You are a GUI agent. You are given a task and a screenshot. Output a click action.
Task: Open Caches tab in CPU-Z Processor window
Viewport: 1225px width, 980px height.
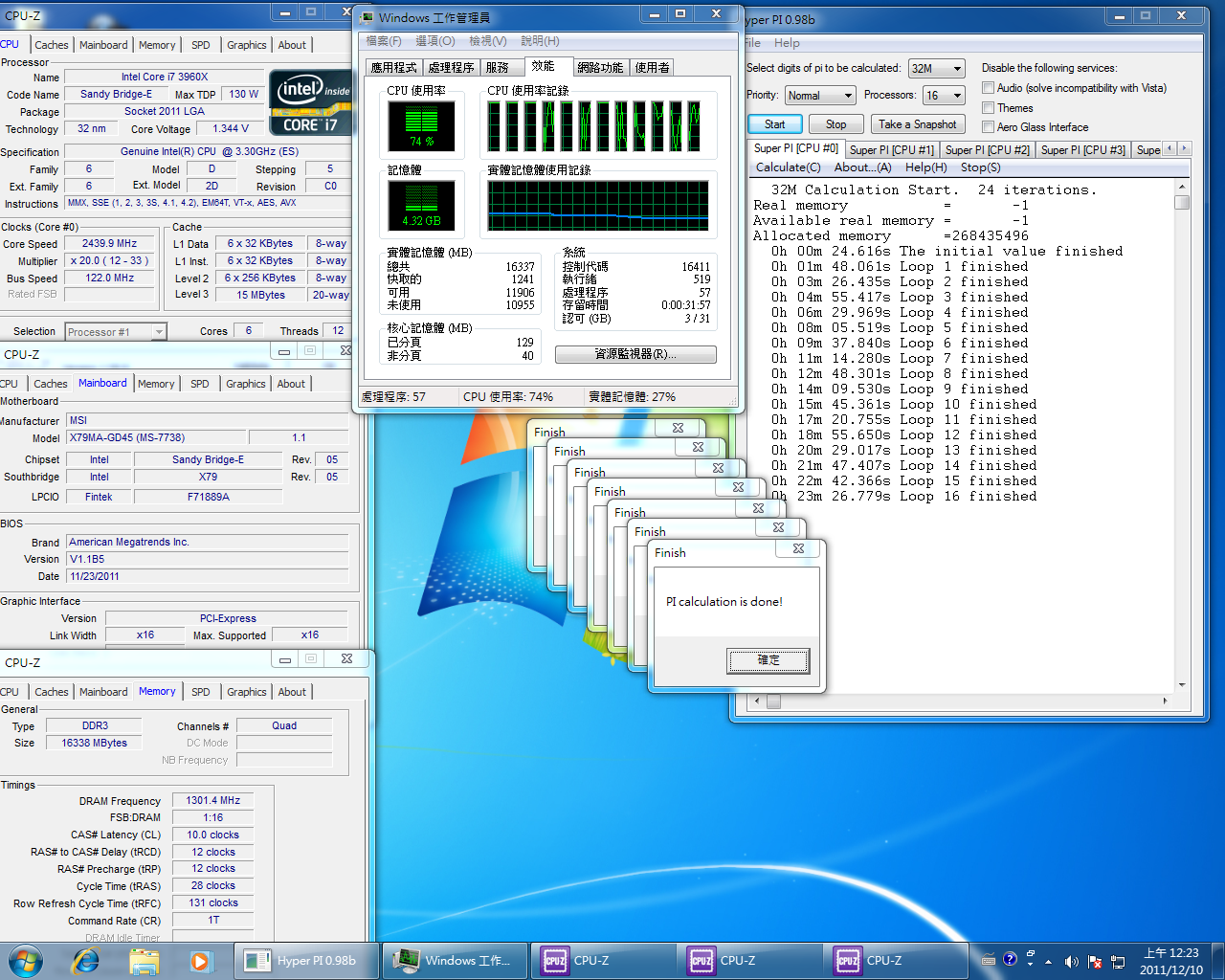click(x=52, y=45)
